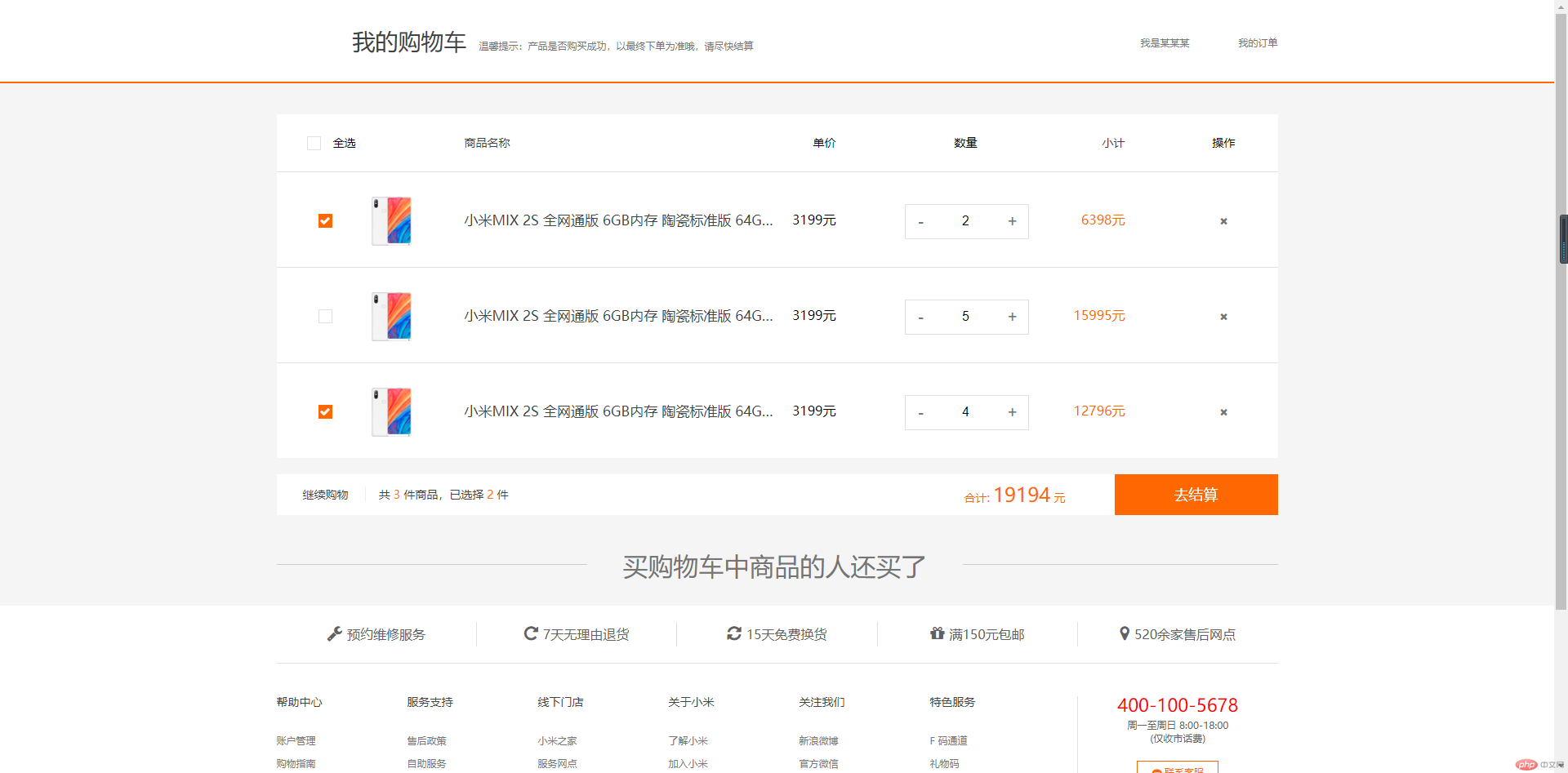
Task: Toggle the 全选 select-all checkbox
Action: click(314, 143)
